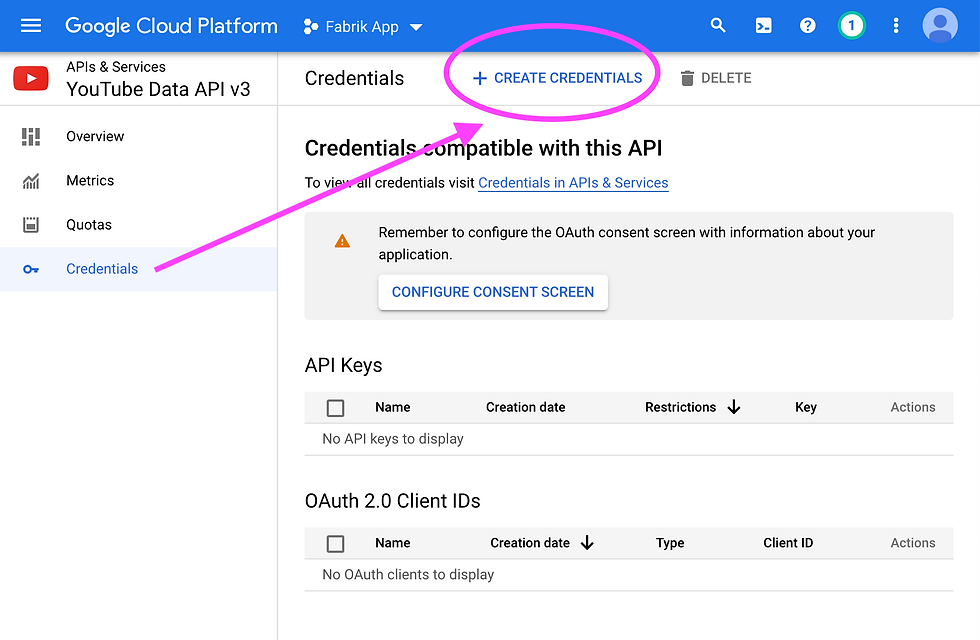Click the DELETE button label
980x640 pixels.
tap(726, 78)
